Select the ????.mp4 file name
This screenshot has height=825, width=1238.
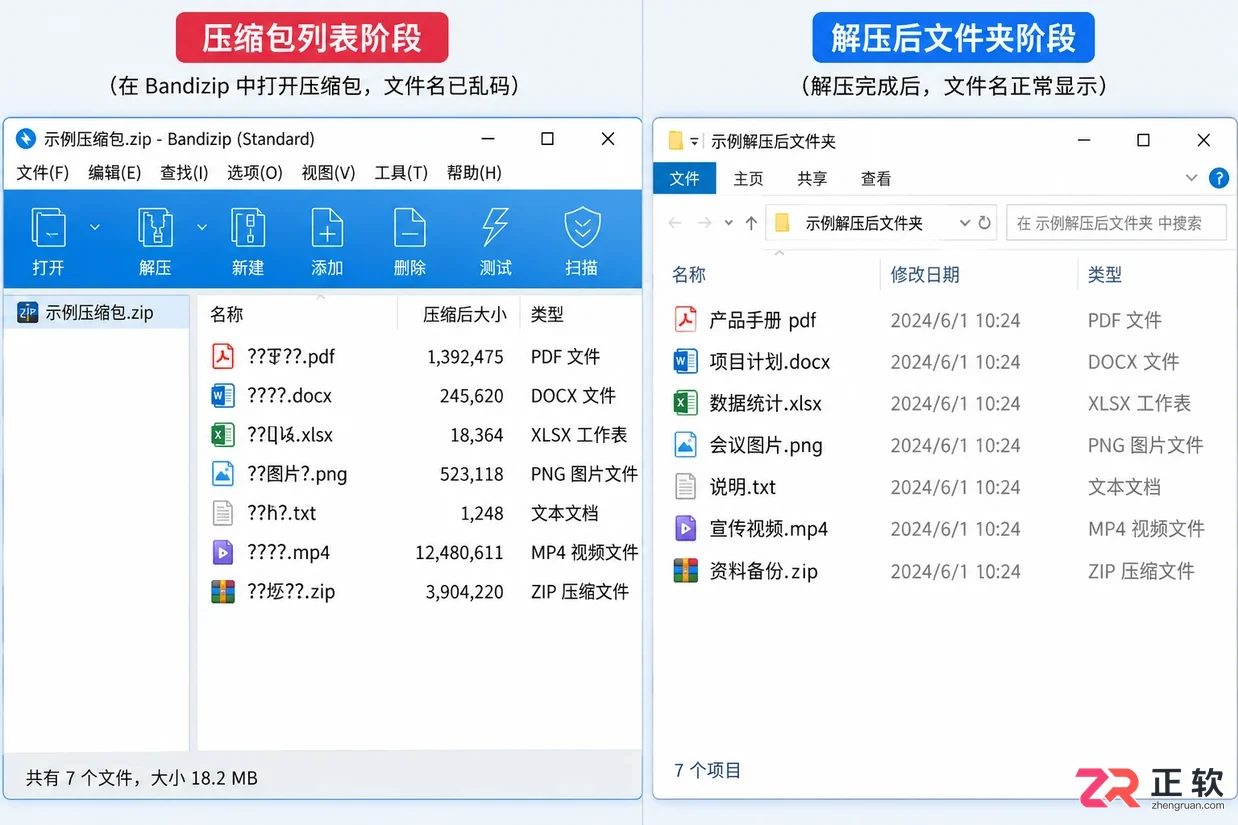(x=289, y=553)
